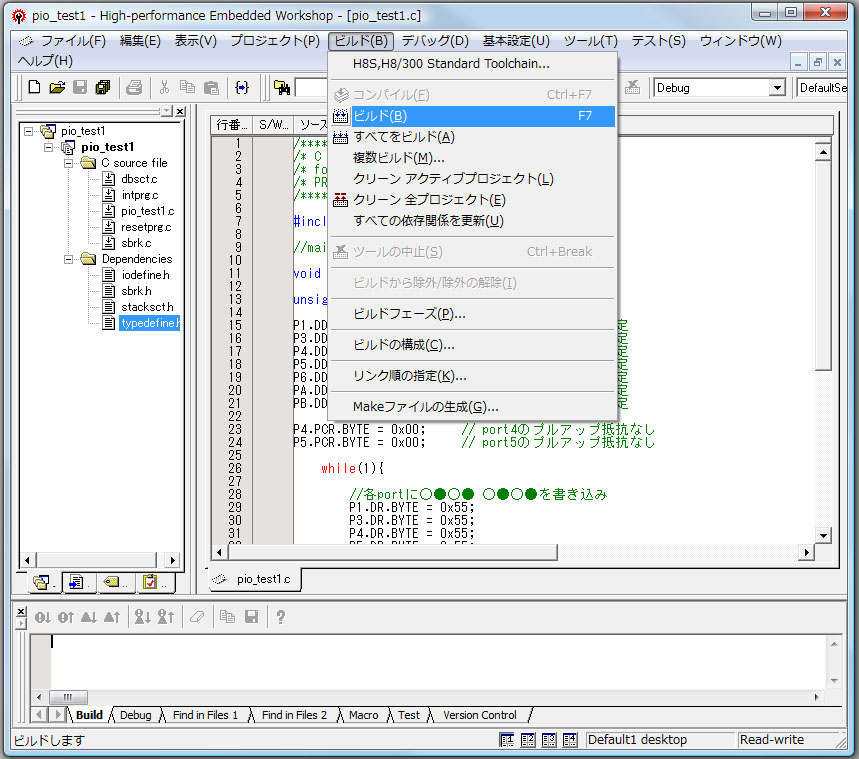
Task: Click the Find in Files binoculars icon
Action: coord(282,88)
